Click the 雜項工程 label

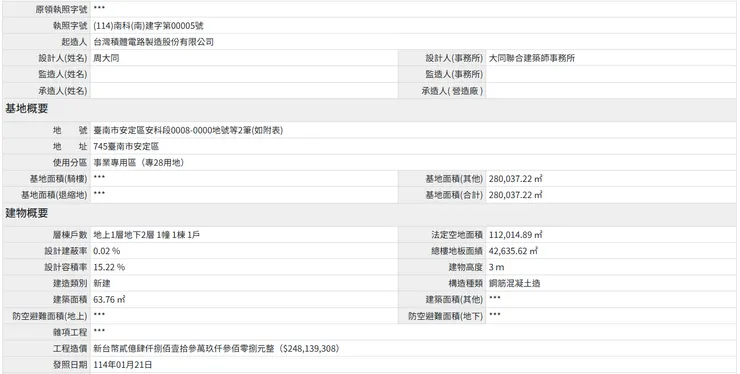[70, 332]
